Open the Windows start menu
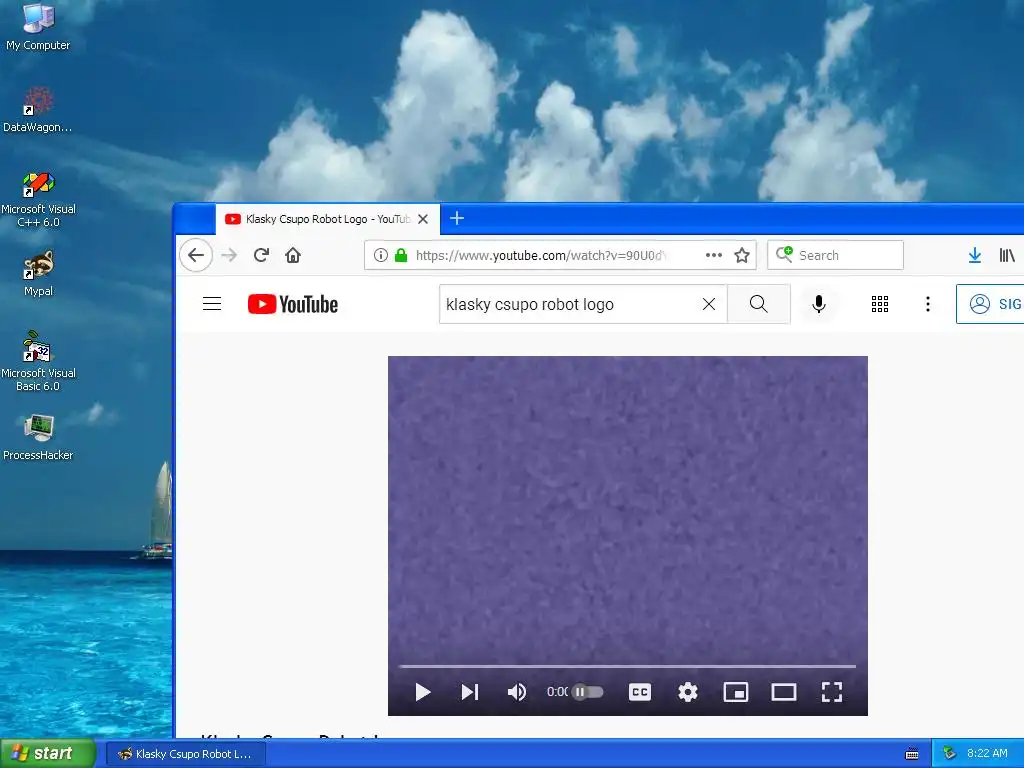 47,753
